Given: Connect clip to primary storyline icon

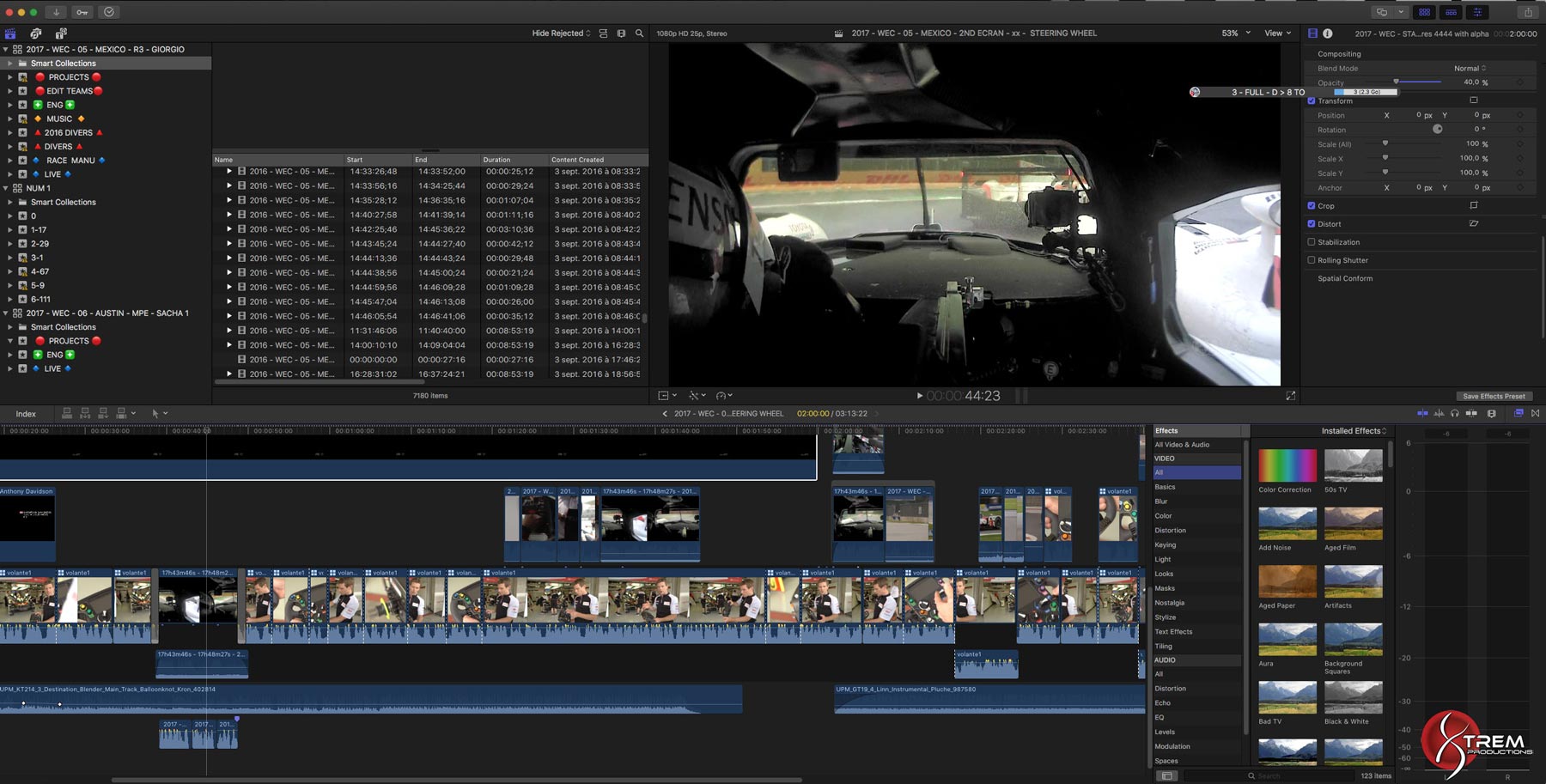Looking at the screenshot, I should point(67,413).
